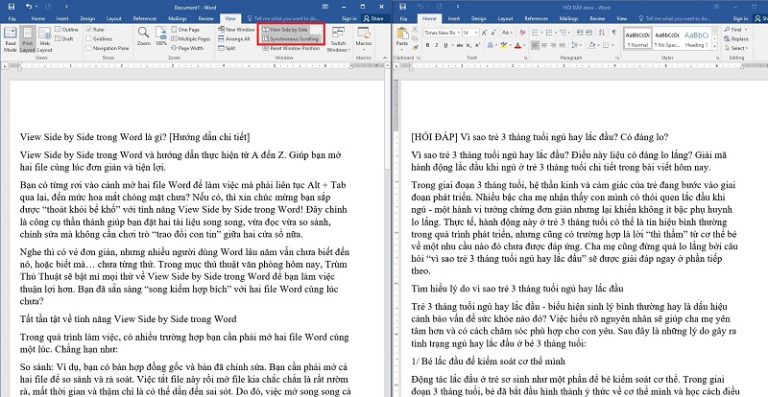Apply subscript formatting
Viewport: 768px width, 397px height.
tap(468, 46)
